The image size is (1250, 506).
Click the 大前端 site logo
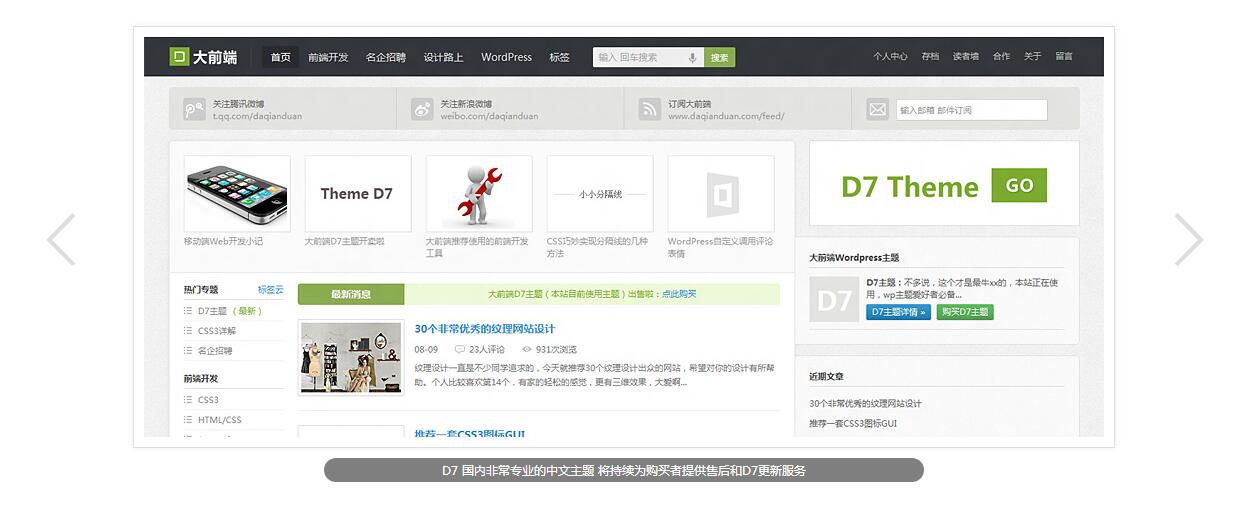pos(205,57)
